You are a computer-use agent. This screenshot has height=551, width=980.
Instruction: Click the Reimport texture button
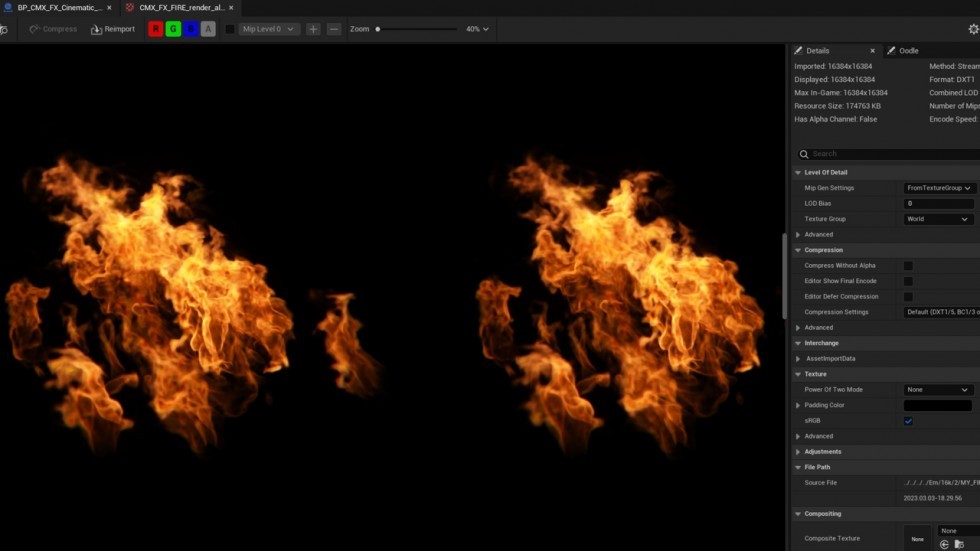tap(112, 29)
